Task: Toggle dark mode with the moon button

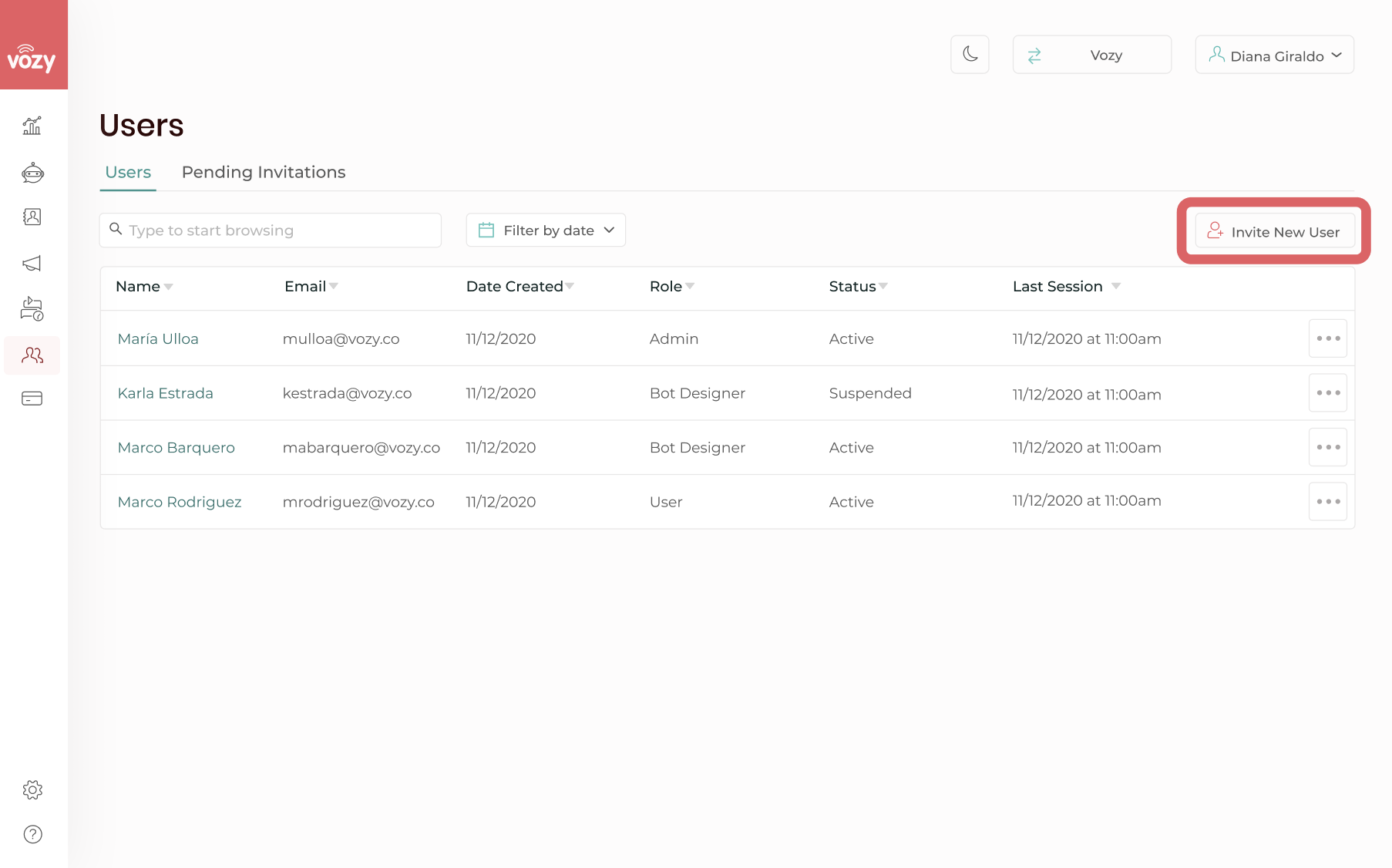Action: pos(970,55)
